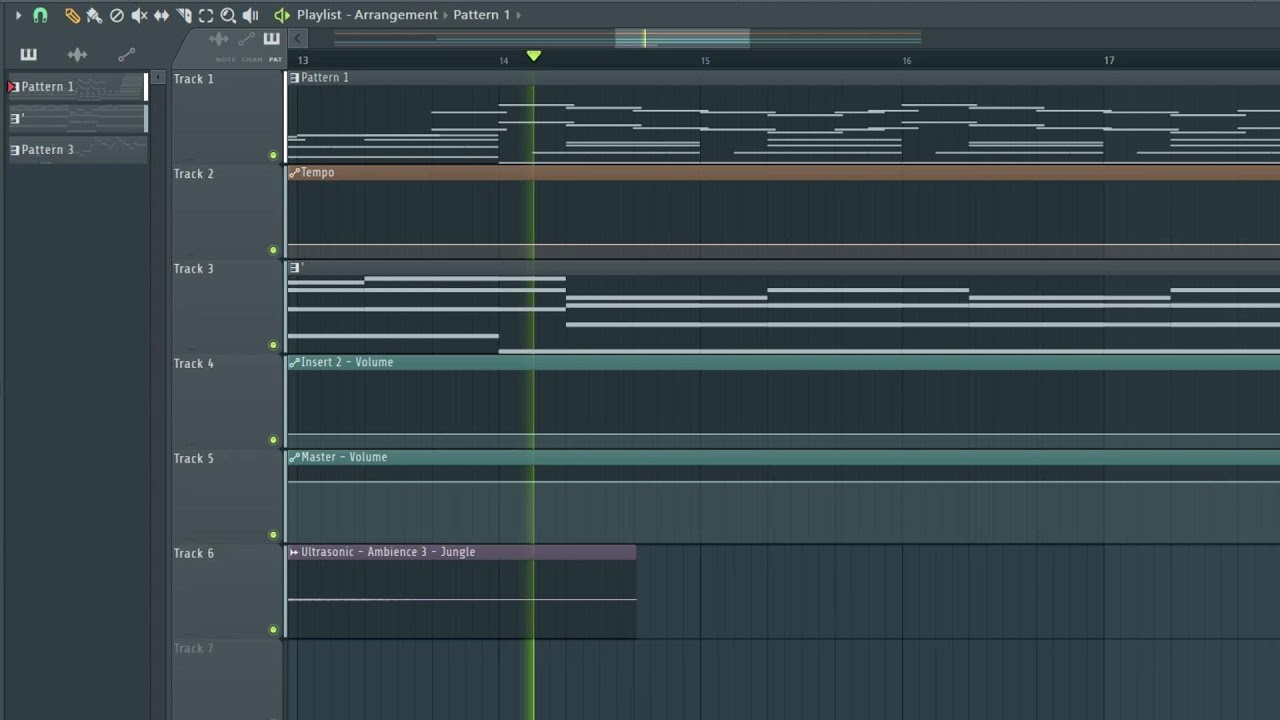This screenshot has width=1280, height=720.
Task: Click the green playhead marker on timeline
Action: pyautogui.click(x=533, y=56)
